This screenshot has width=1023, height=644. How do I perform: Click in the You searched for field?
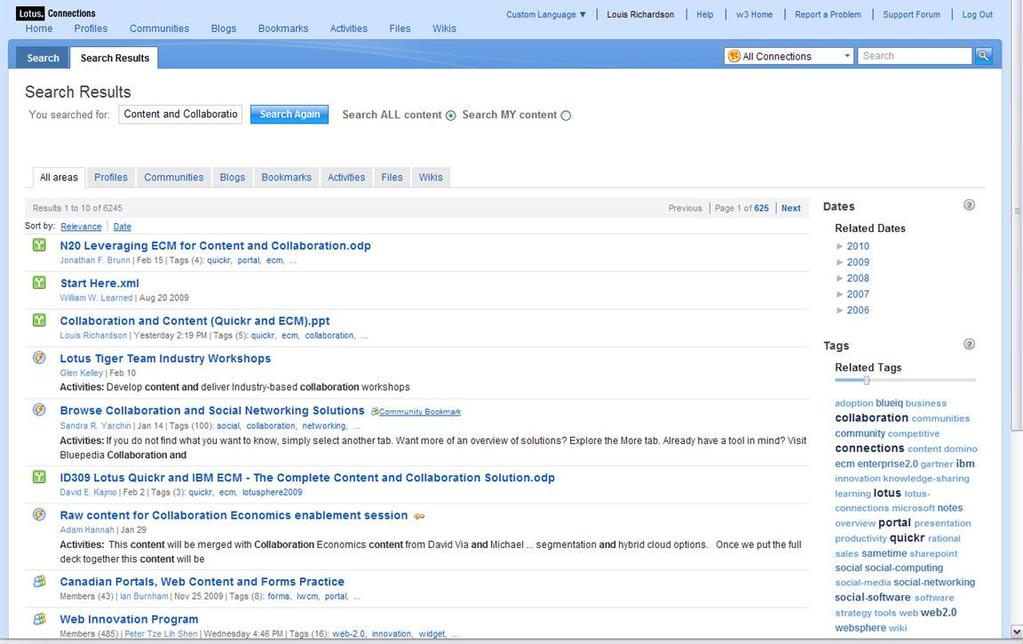click(180, 114)
